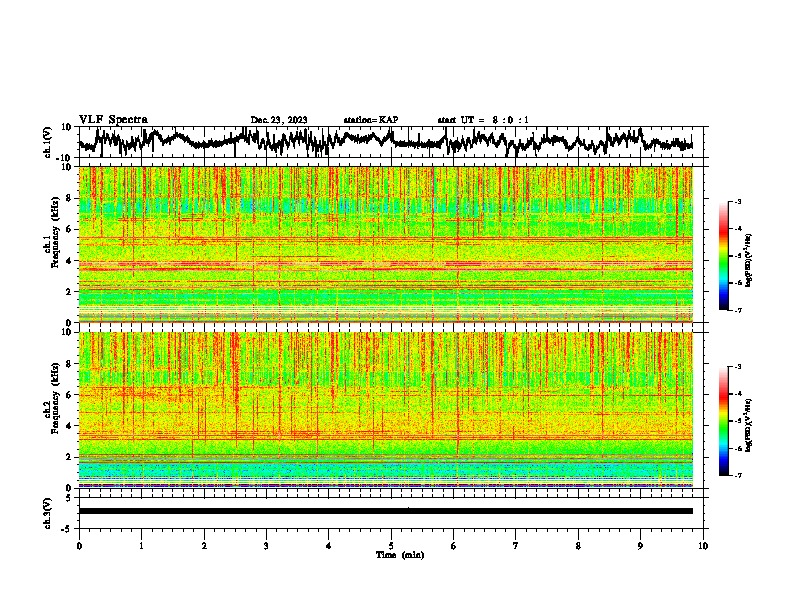Click time-axis tick label "10"

[x=703, y=546]
